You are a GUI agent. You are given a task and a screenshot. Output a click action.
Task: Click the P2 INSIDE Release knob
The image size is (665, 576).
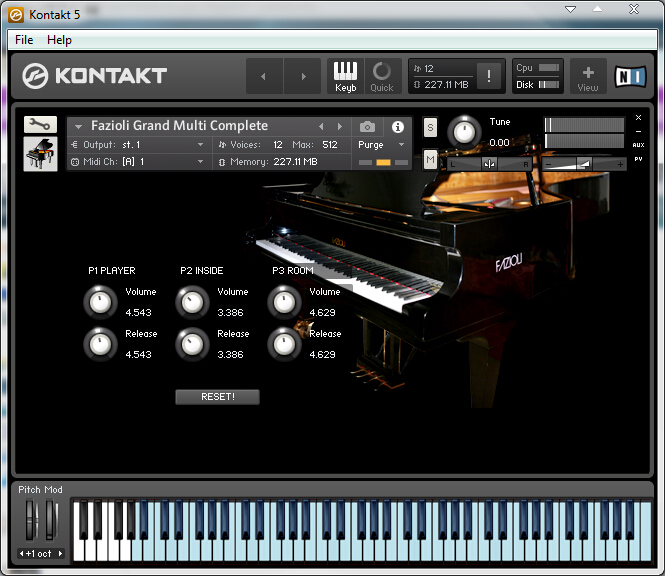coord(192,344)
